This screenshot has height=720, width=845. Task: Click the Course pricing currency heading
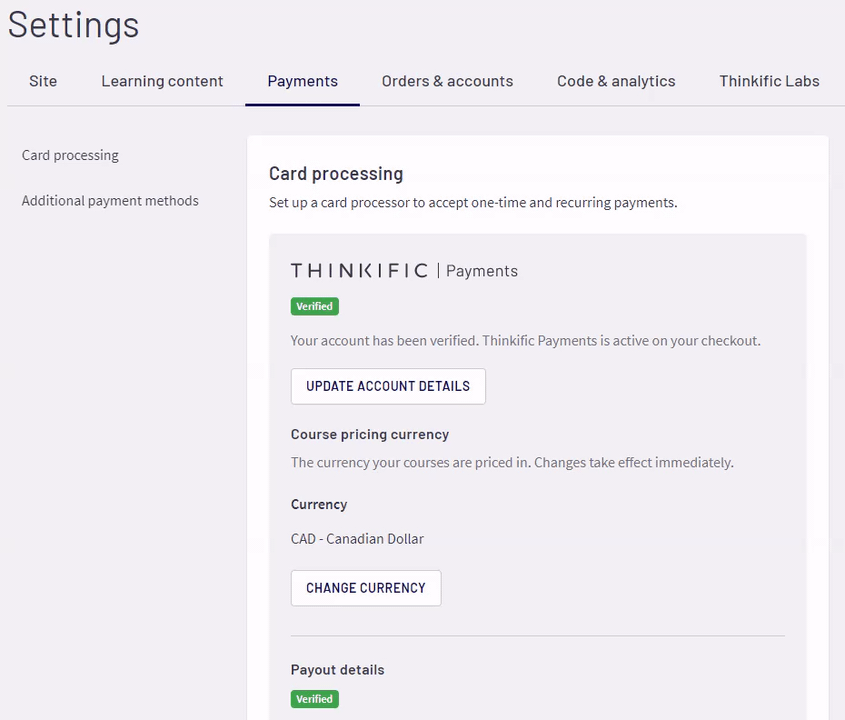coord(370,434)
